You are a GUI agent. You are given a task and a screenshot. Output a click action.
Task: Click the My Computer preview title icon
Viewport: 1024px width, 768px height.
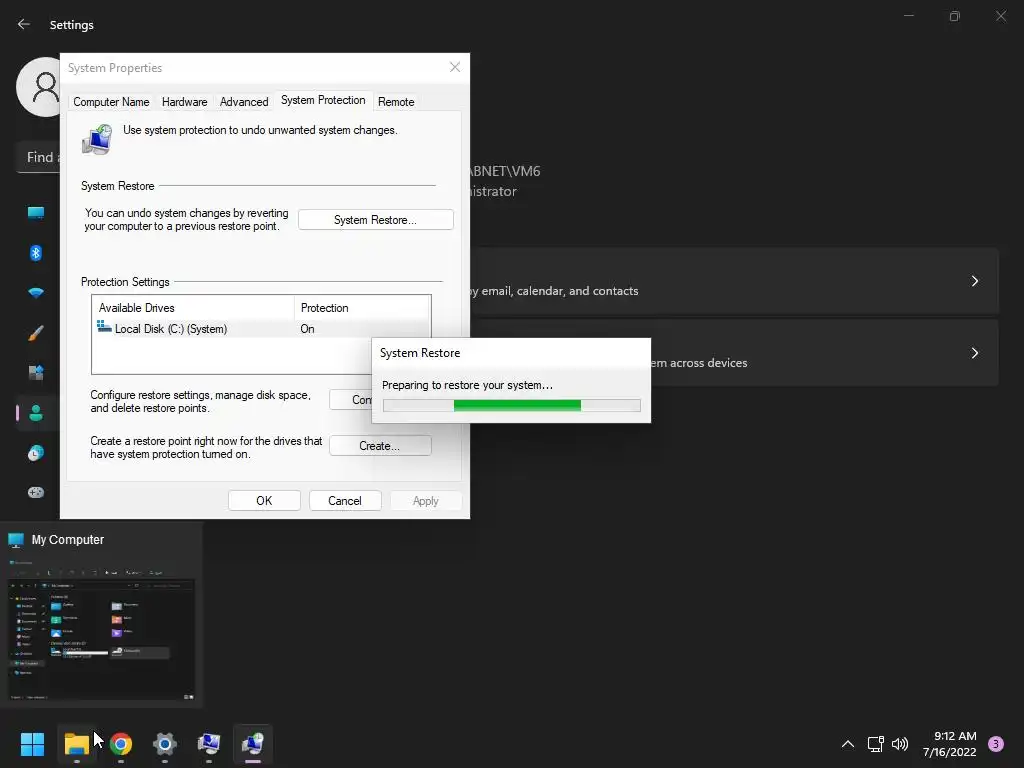tap(16, 540)
